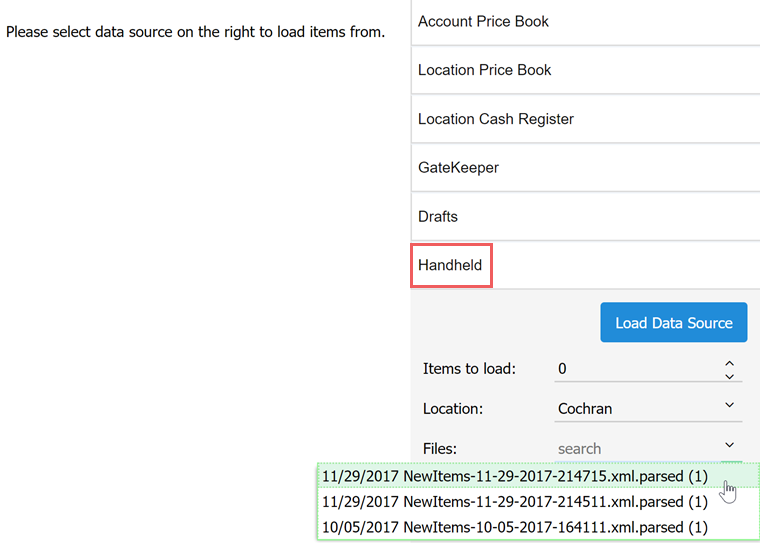
Task: Choose Location Cash Register source
Action: pos(586,119)
